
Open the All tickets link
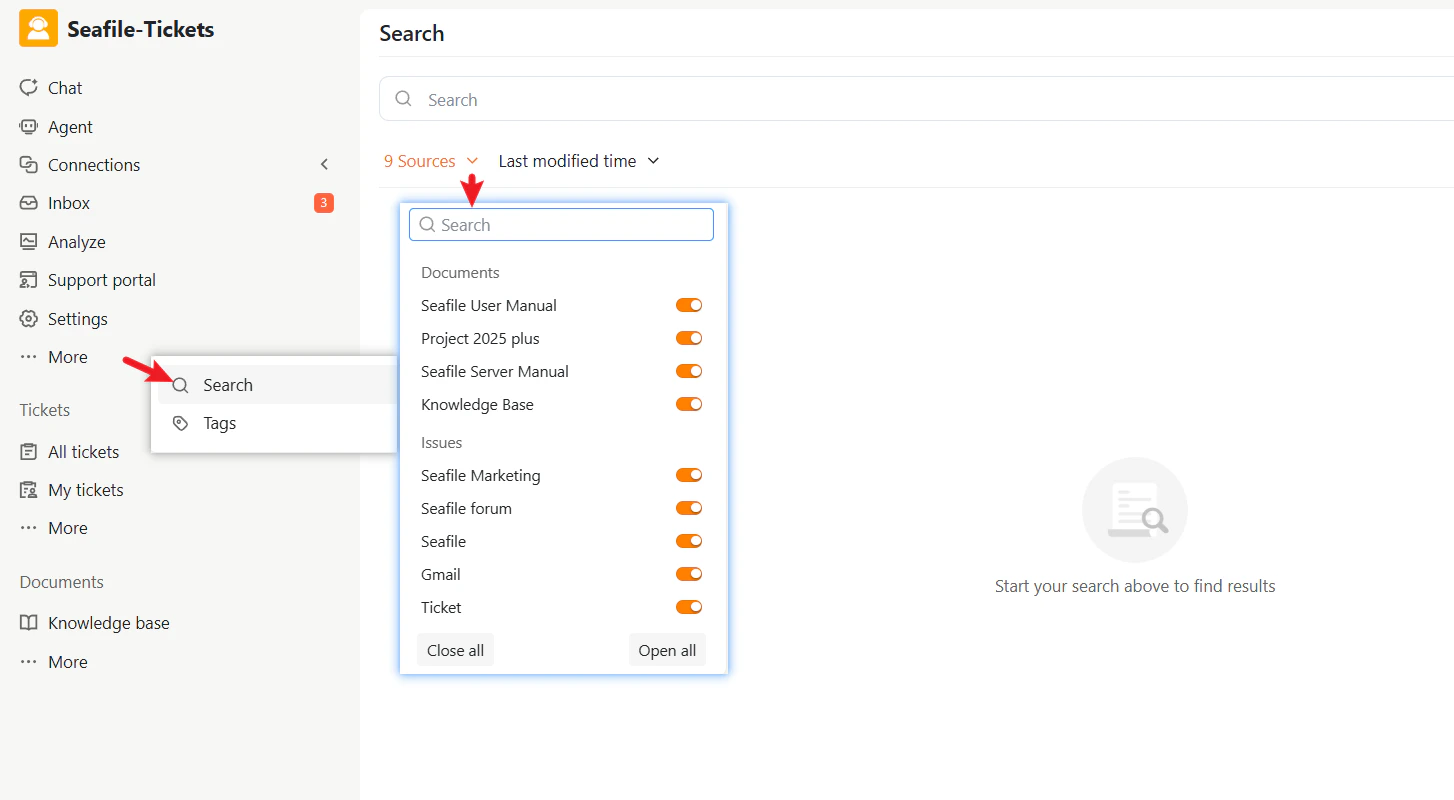tap(84, 452)
